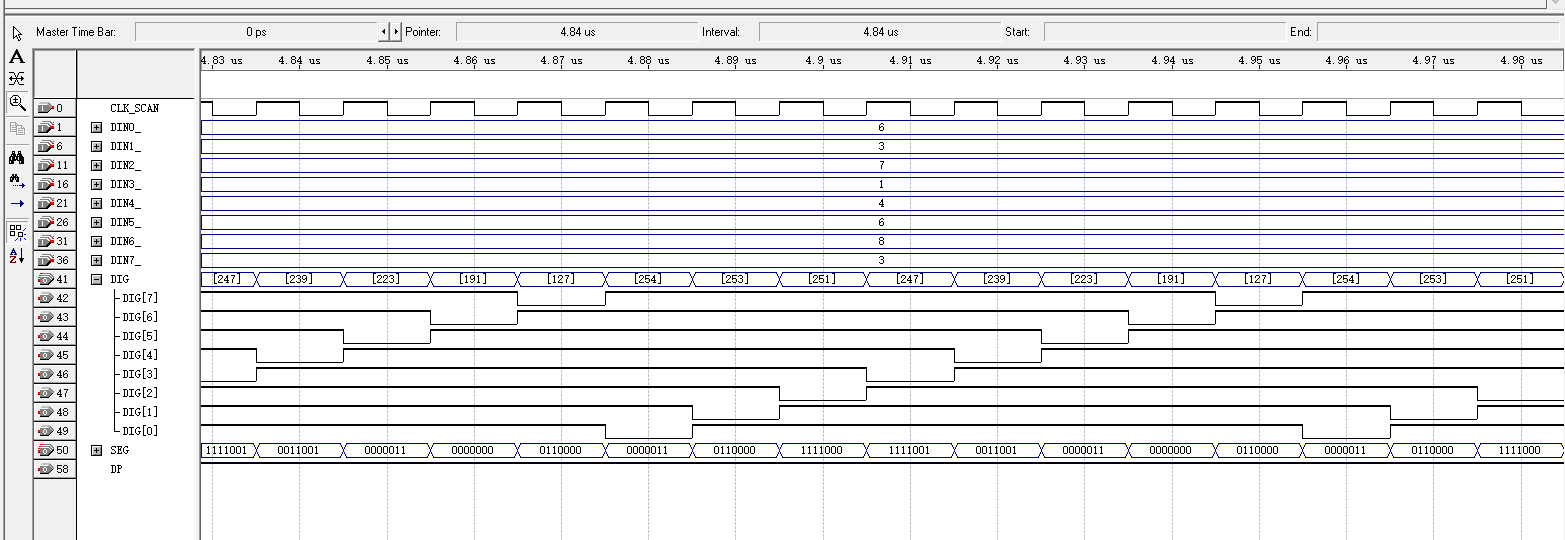The image size is (1565, 540).
Task: Click the blue arrow Replace icon
Action: click(17, 203)
